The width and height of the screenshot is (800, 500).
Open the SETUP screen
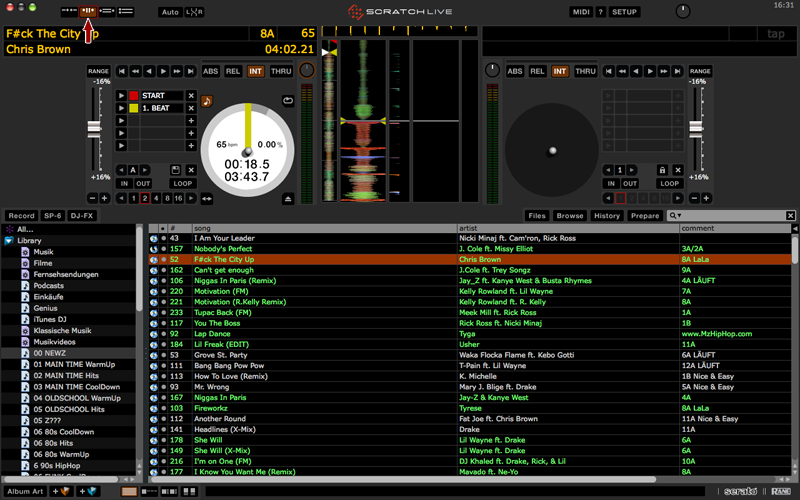coord(624,12)
